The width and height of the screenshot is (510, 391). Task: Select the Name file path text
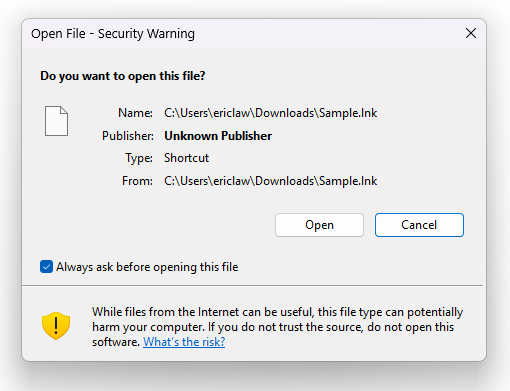(270, 113)
